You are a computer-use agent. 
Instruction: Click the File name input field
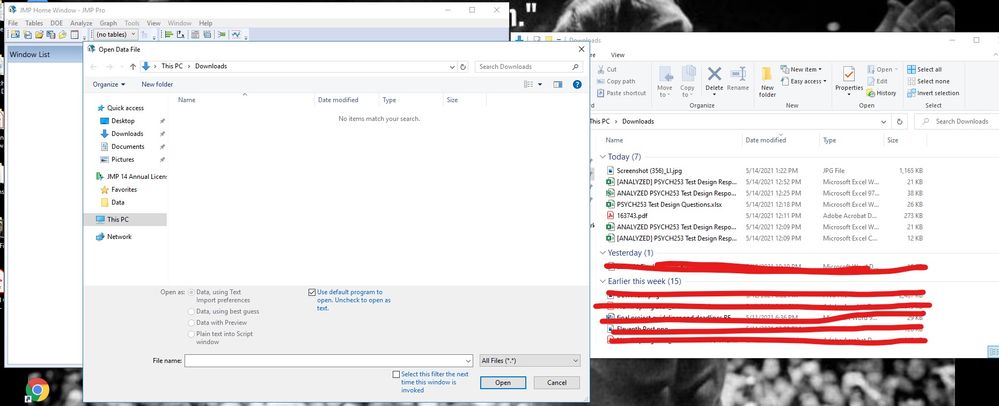click(329, 361)
